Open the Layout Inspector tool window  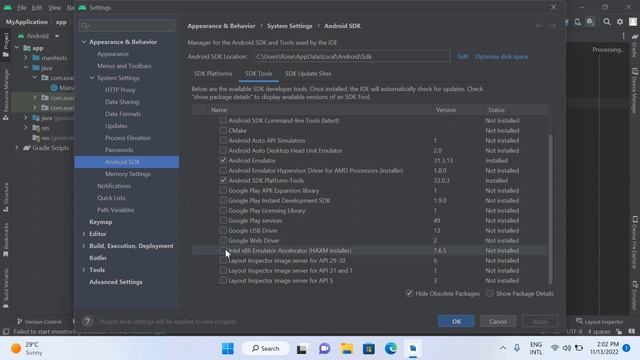(600, 322)
